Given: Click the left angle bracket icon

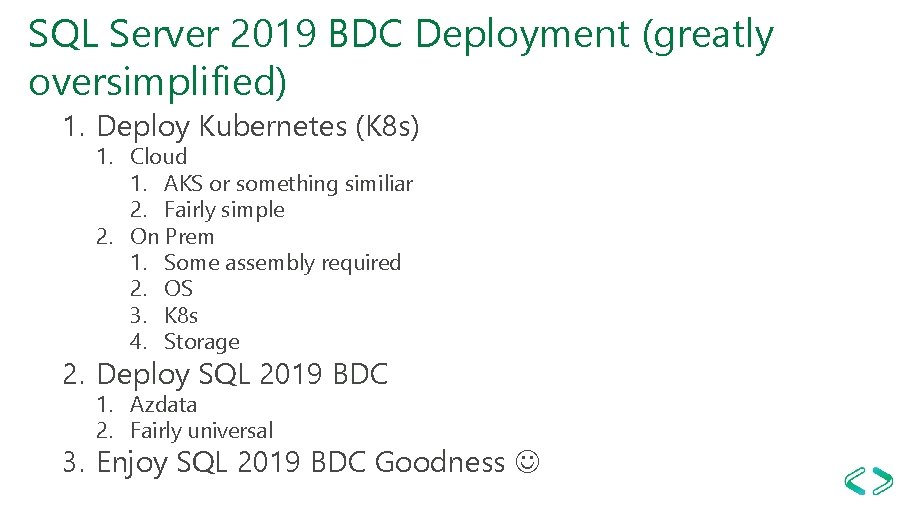Looking at the screenshot, I should (856, 481).
